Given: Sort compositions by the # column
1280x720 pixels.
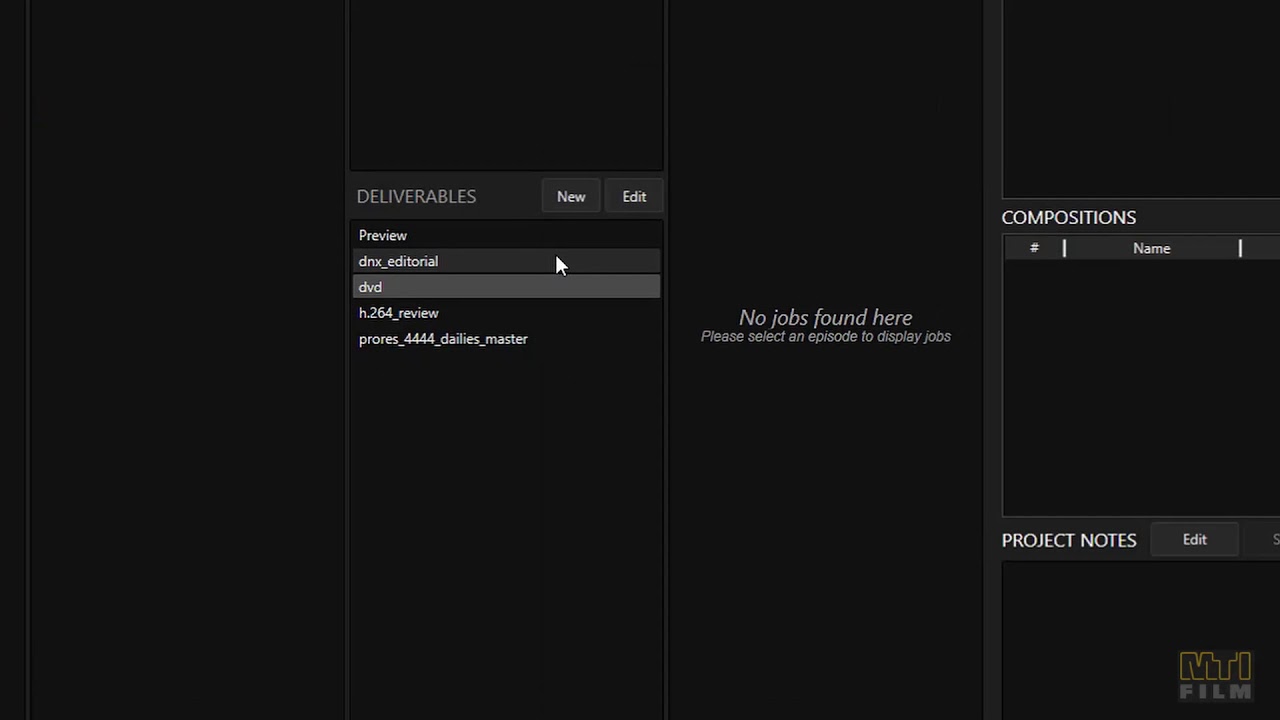Looking at the screenshot, I should click(1034, 249).
